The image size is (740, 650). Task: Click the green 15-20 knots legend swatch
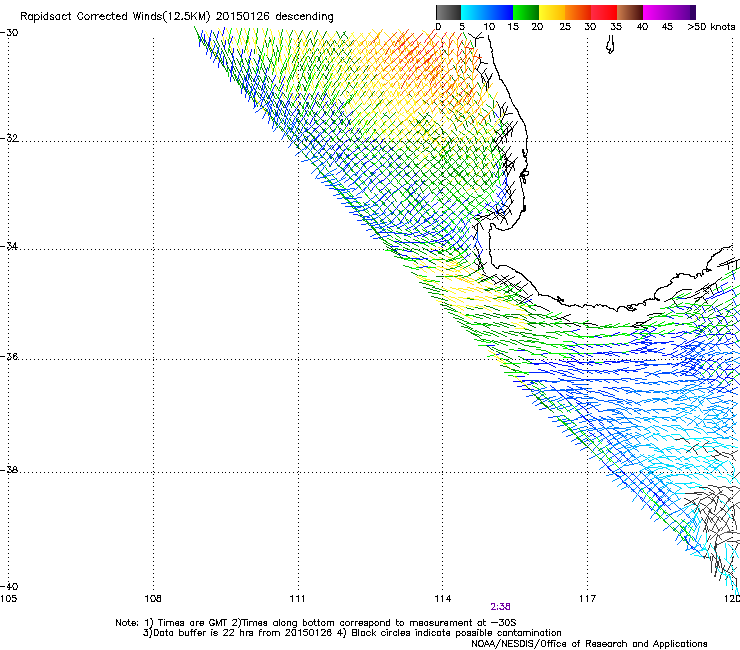(x=526, y=12)
